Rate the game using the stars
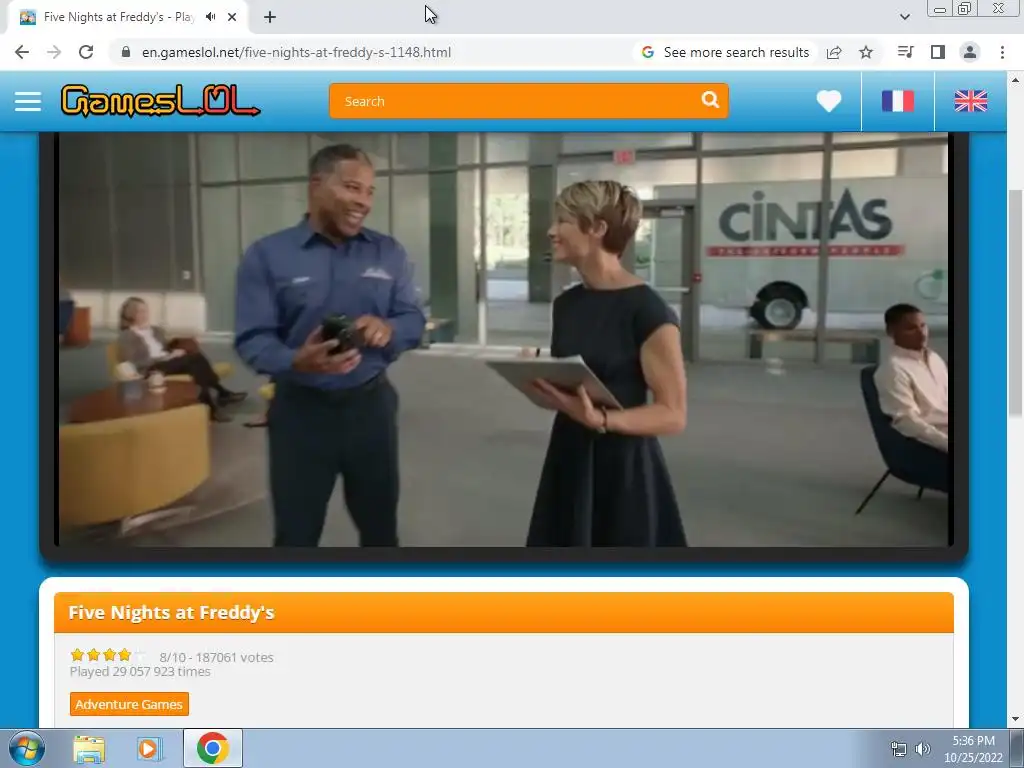This screenshot has height=768, width=1024. (x=109, y=654)
